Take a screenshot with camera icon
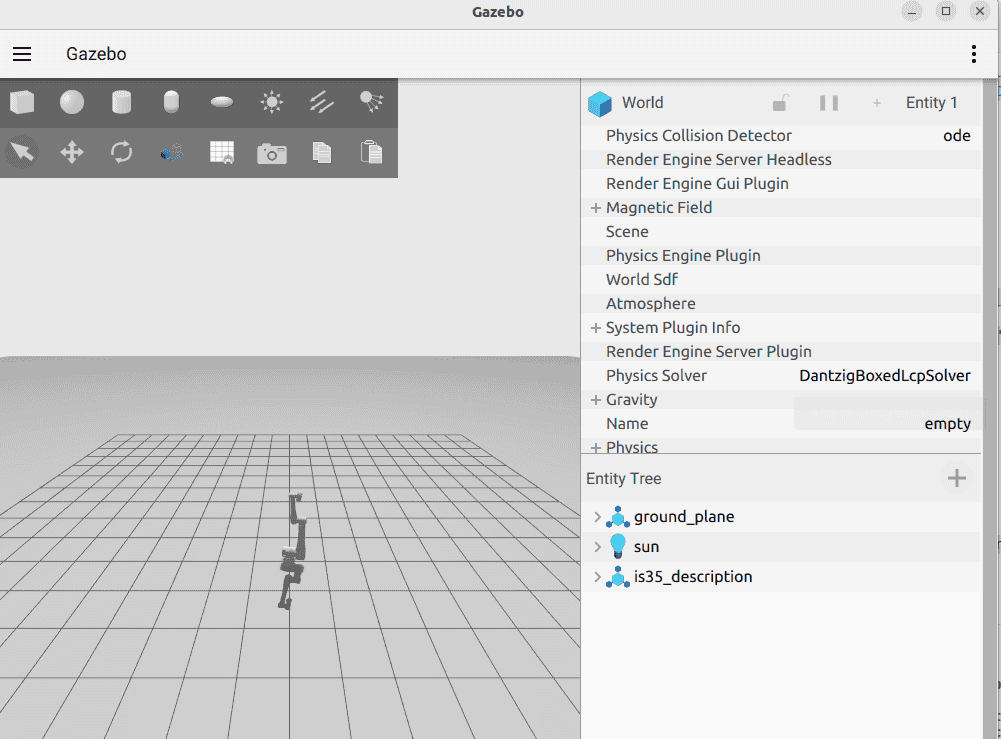1001x739 pixels. [x=272, y=153]
